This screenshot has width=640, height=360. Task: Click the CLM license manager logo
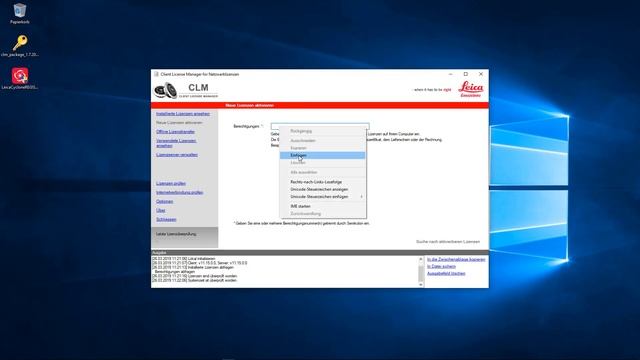186,90
